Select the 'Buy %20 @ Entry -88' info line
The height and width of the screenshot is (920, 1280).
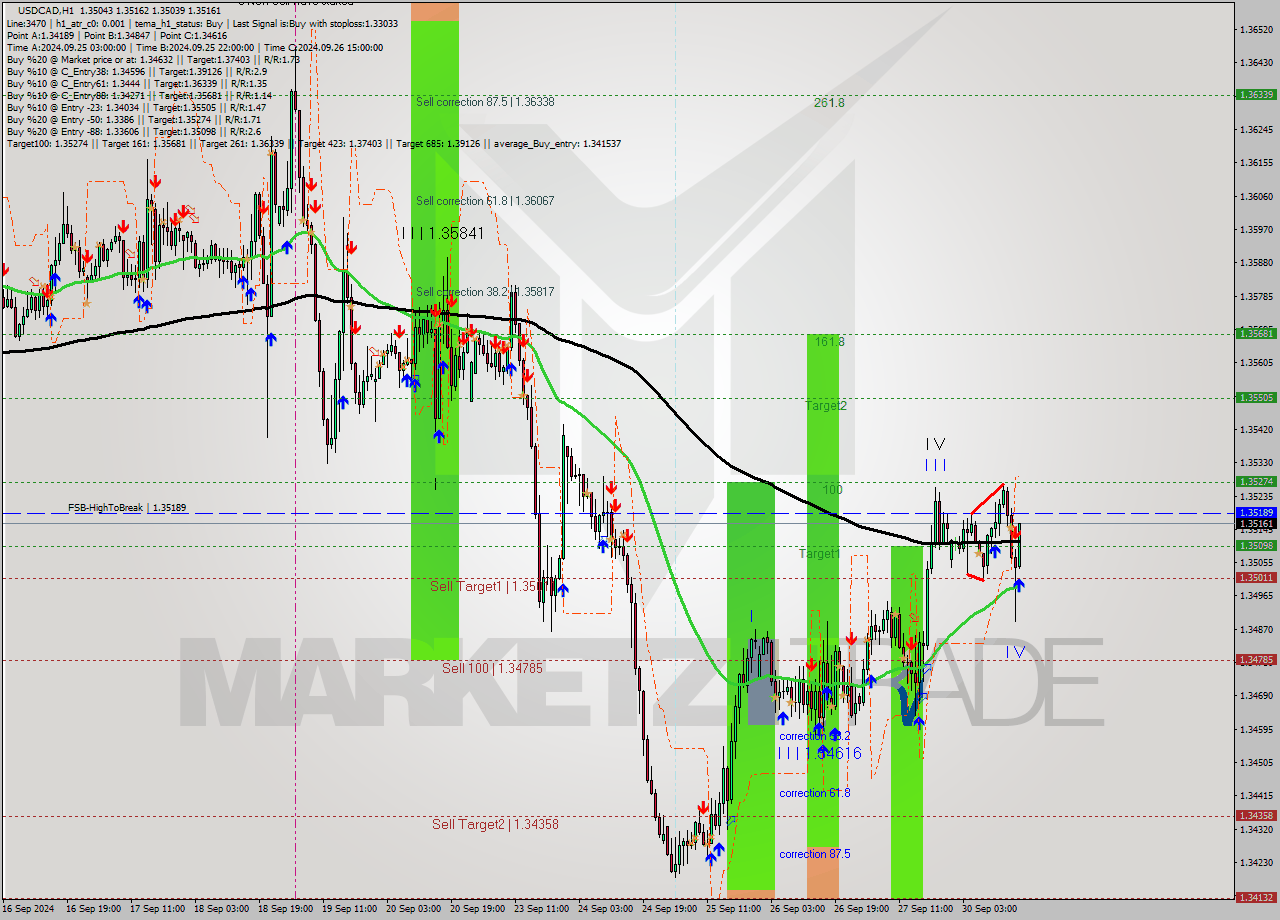[x=135, y=132]
